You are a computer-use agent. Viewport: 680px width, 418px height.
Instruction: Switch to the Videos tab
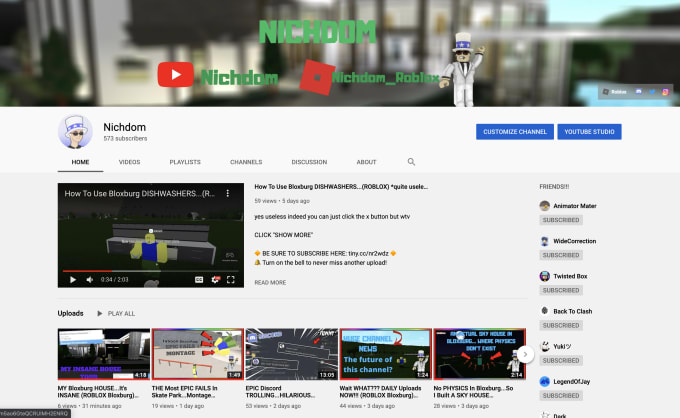point(129,162)
